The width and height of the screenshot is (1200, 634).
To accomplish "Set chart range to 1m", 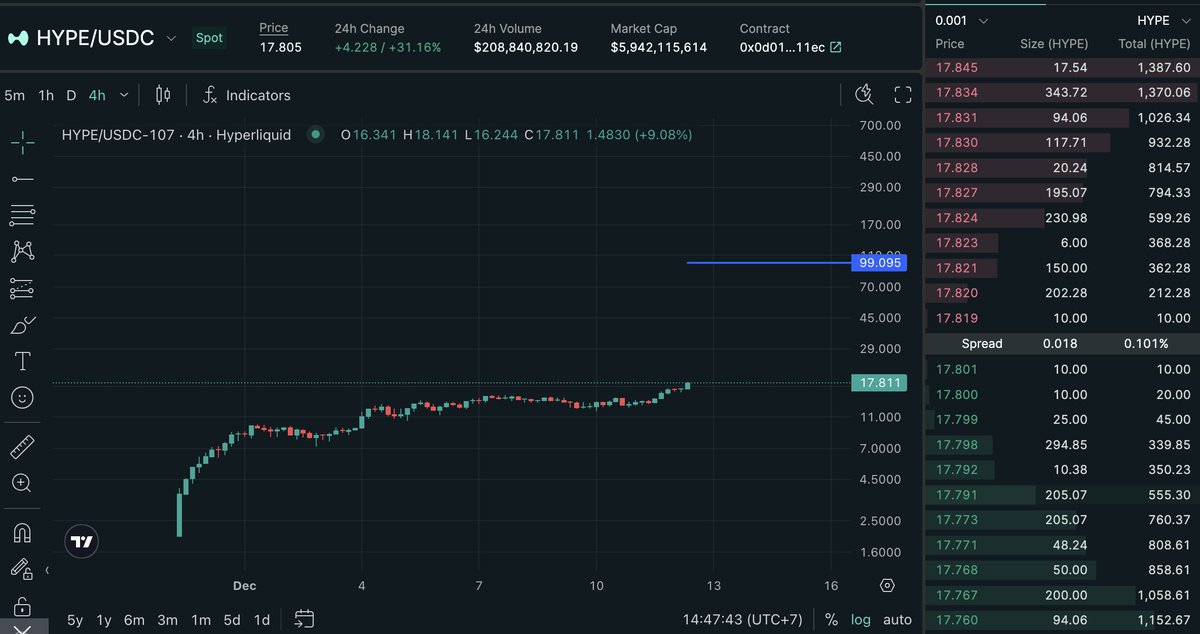I will tap(201, 620).
